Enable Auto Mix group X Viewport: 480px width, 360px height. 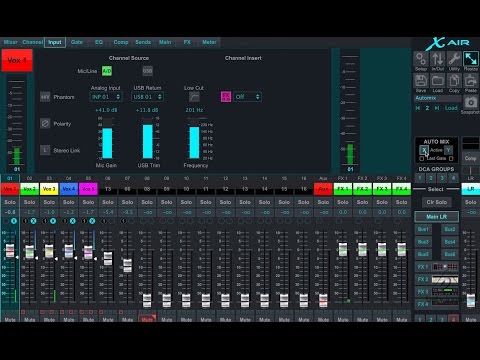(x=423, y=150)
